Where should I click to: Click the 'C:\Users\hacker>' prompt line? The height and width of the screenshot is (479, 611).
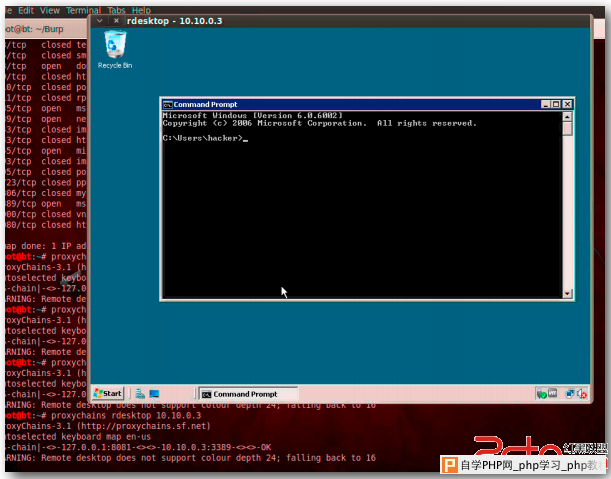[x=205, y=138]
